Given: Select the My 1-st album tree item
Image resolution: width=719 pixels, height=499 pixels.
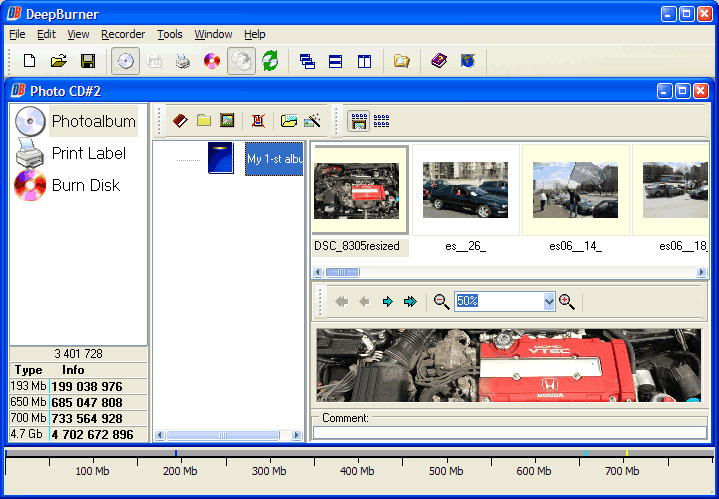Looking at the screenshot, I should (274, 159).
